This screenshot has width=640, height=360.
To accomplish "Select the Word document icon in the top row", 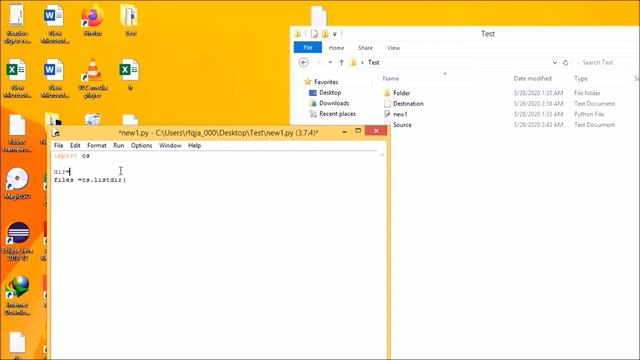I will (x=54, y=24).
